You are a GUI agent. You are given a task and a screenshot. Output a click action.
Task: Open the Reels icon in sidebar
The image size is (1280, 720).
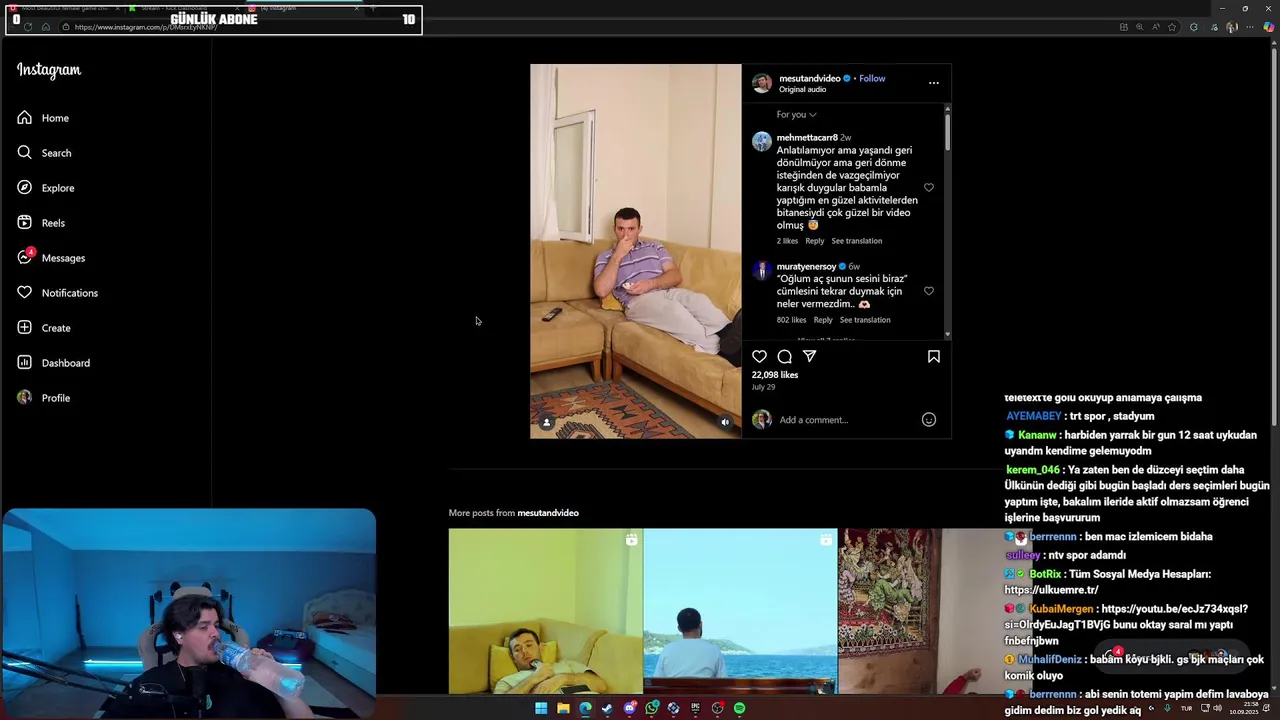click(24, 223)
